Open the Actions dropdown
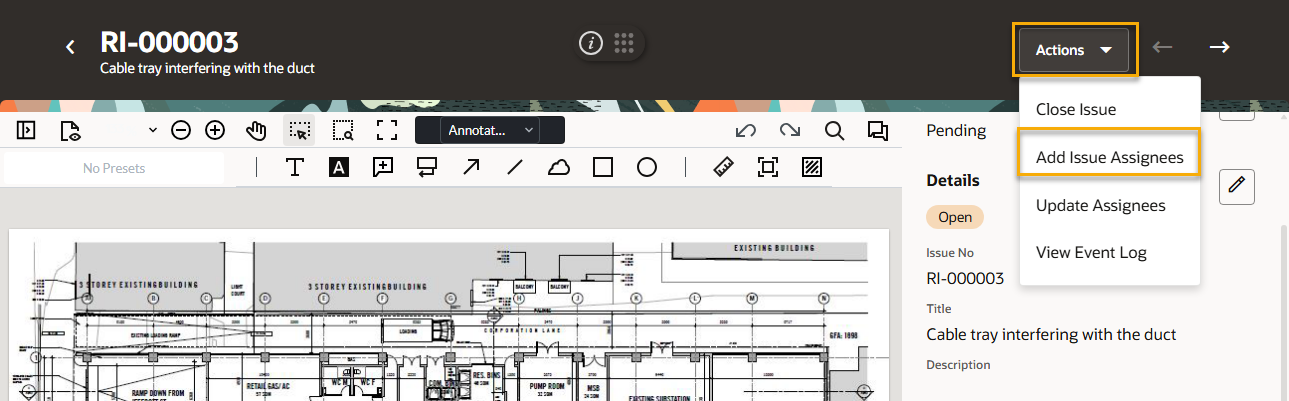 [1074, 50]
